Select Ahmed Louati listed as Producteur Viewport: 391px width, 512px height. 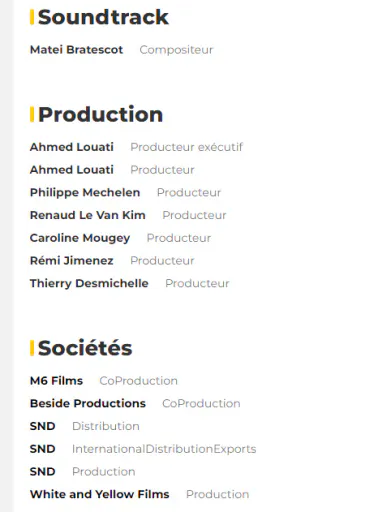pos(72,170)
